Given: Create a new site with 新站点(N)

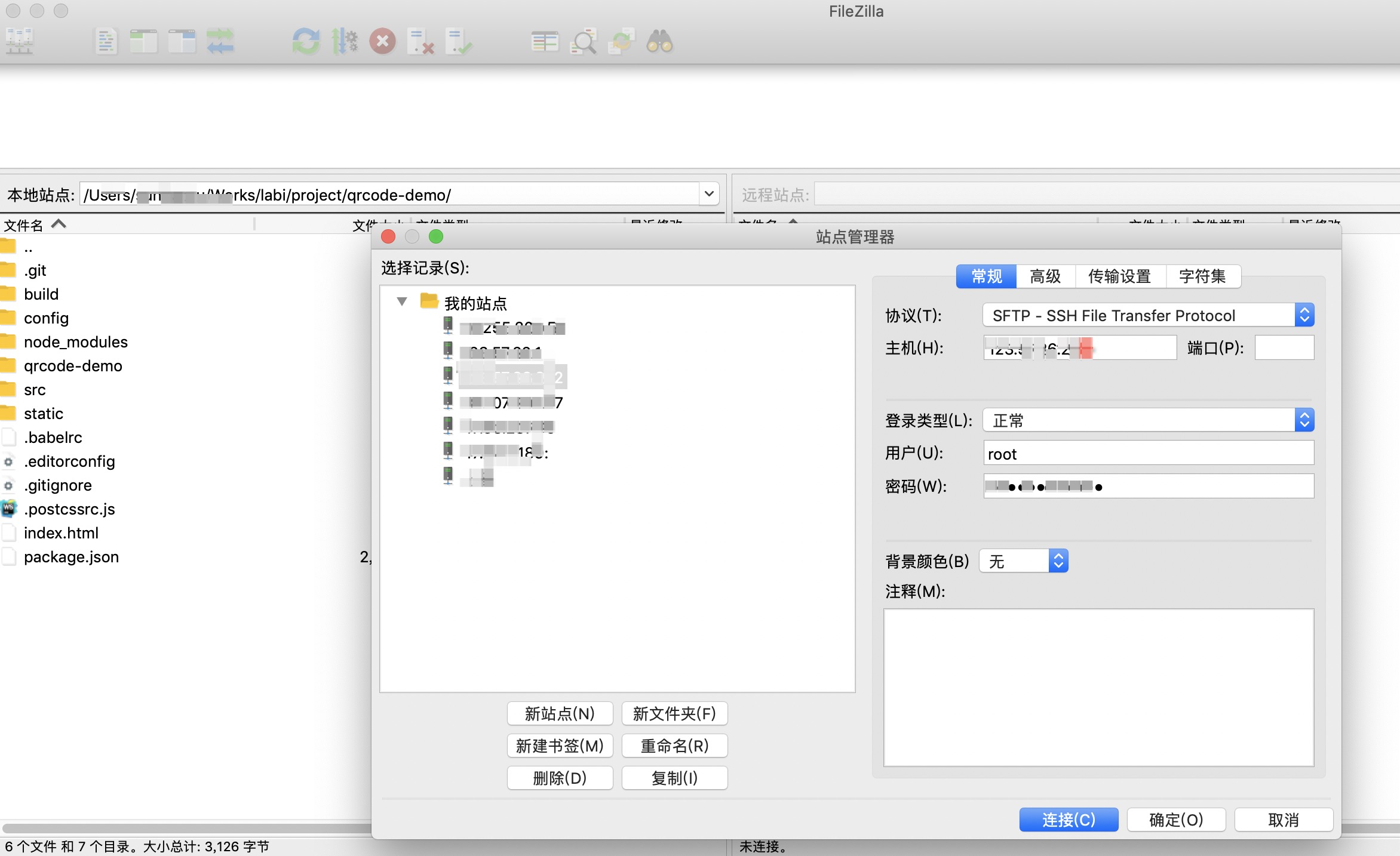Looking at the screenshot, I should 560,713.
